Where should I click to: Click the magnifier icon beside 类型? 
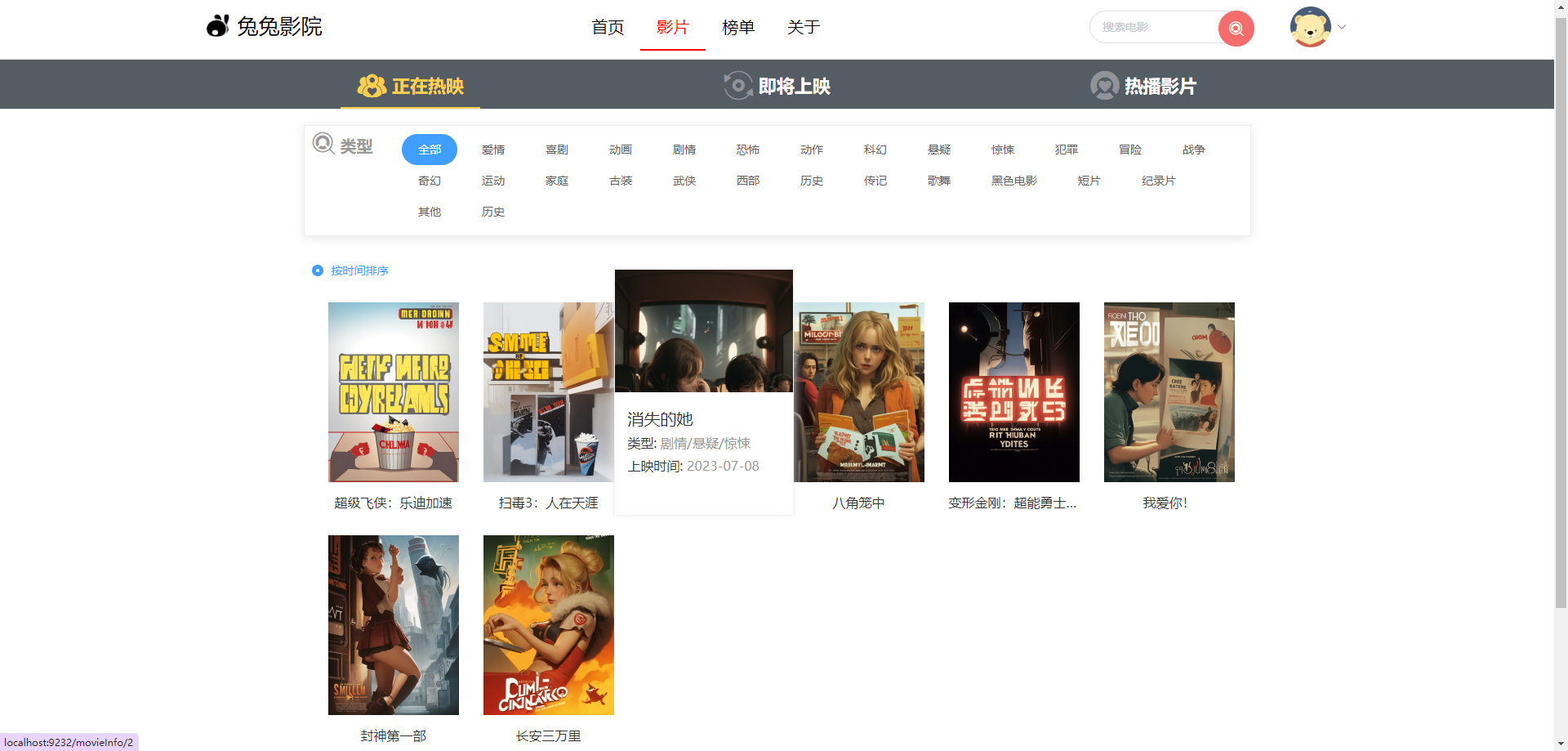323,144
